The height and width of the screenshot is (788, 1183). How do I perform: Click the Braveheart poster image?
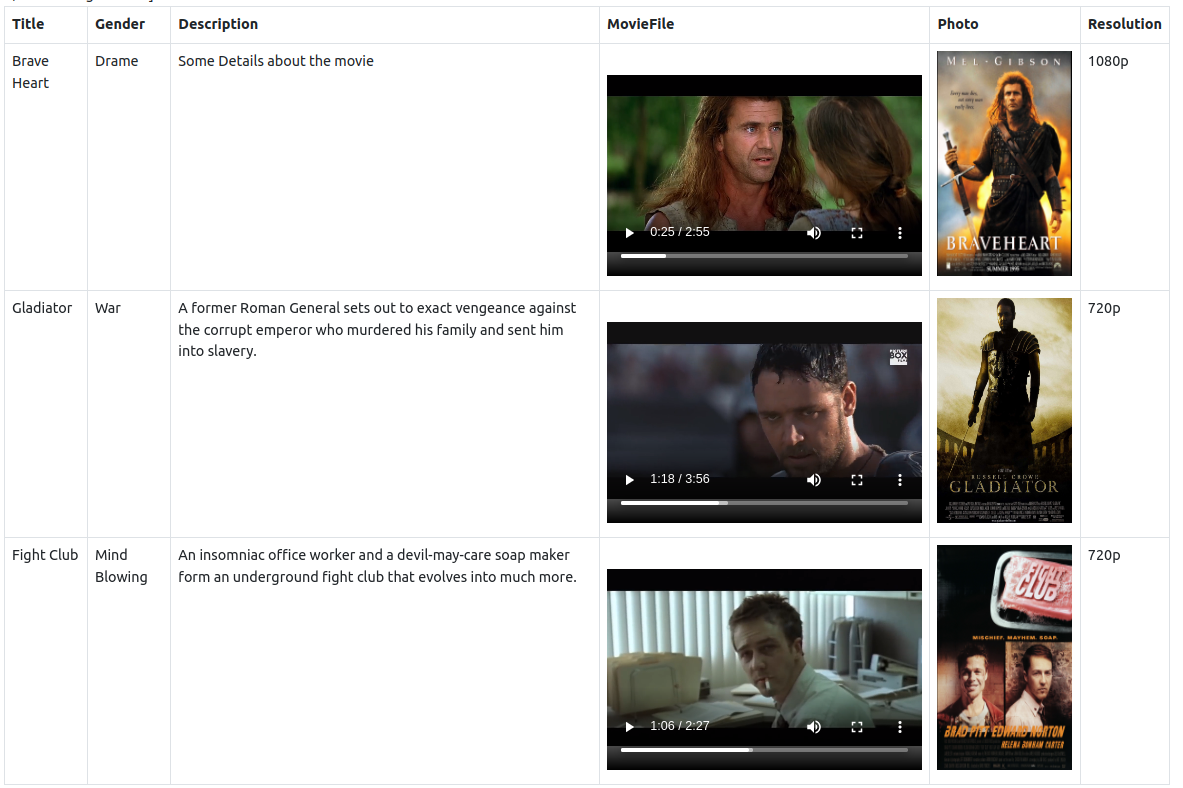(x=1004, y=163)
